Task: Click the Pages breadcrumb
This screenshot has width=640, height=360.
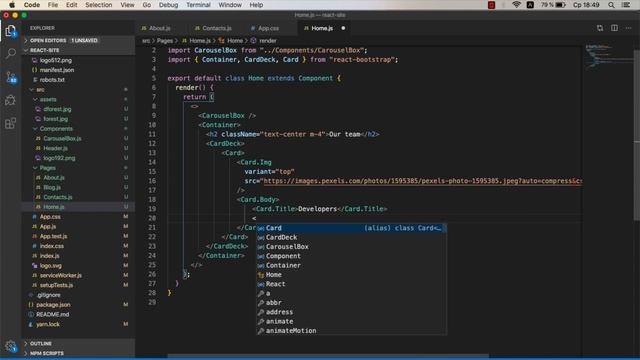Action: pyautogui.click(x=164, y=41)
